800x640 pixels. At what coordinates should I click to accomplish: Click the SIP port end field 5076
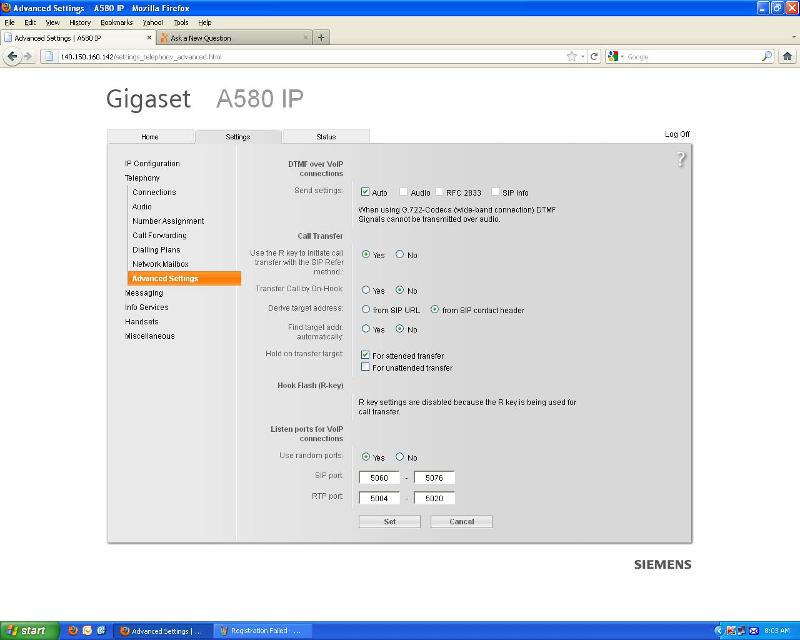434,478
